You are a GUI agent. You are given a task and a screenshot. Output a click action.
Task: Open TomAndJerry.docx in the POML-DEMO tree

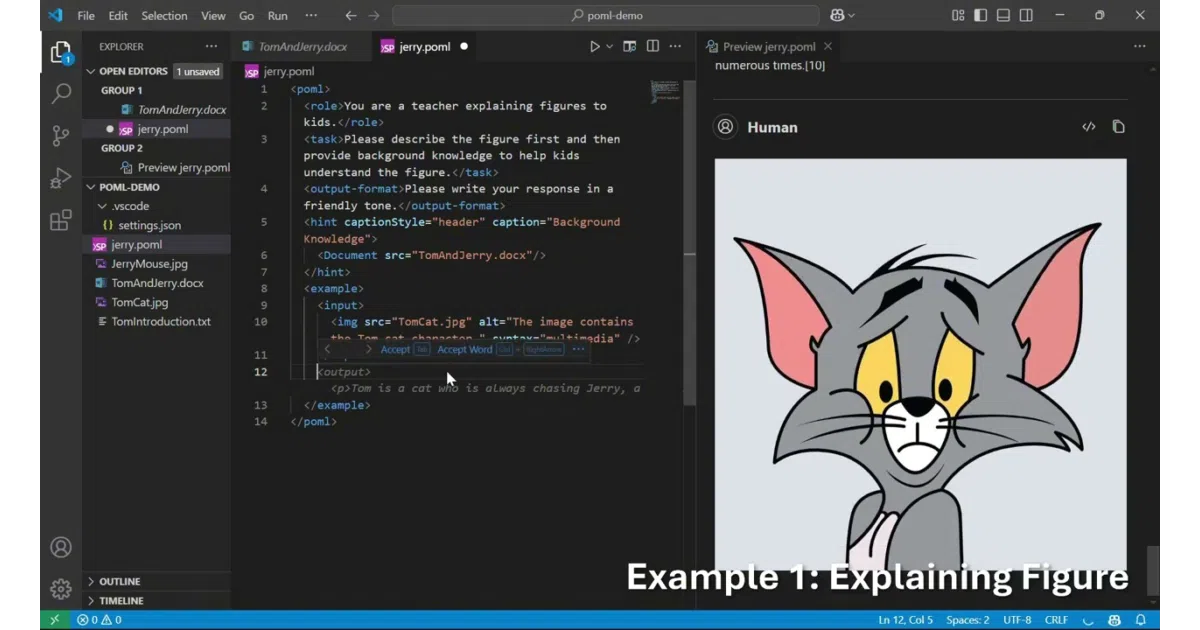pos(156,283)
